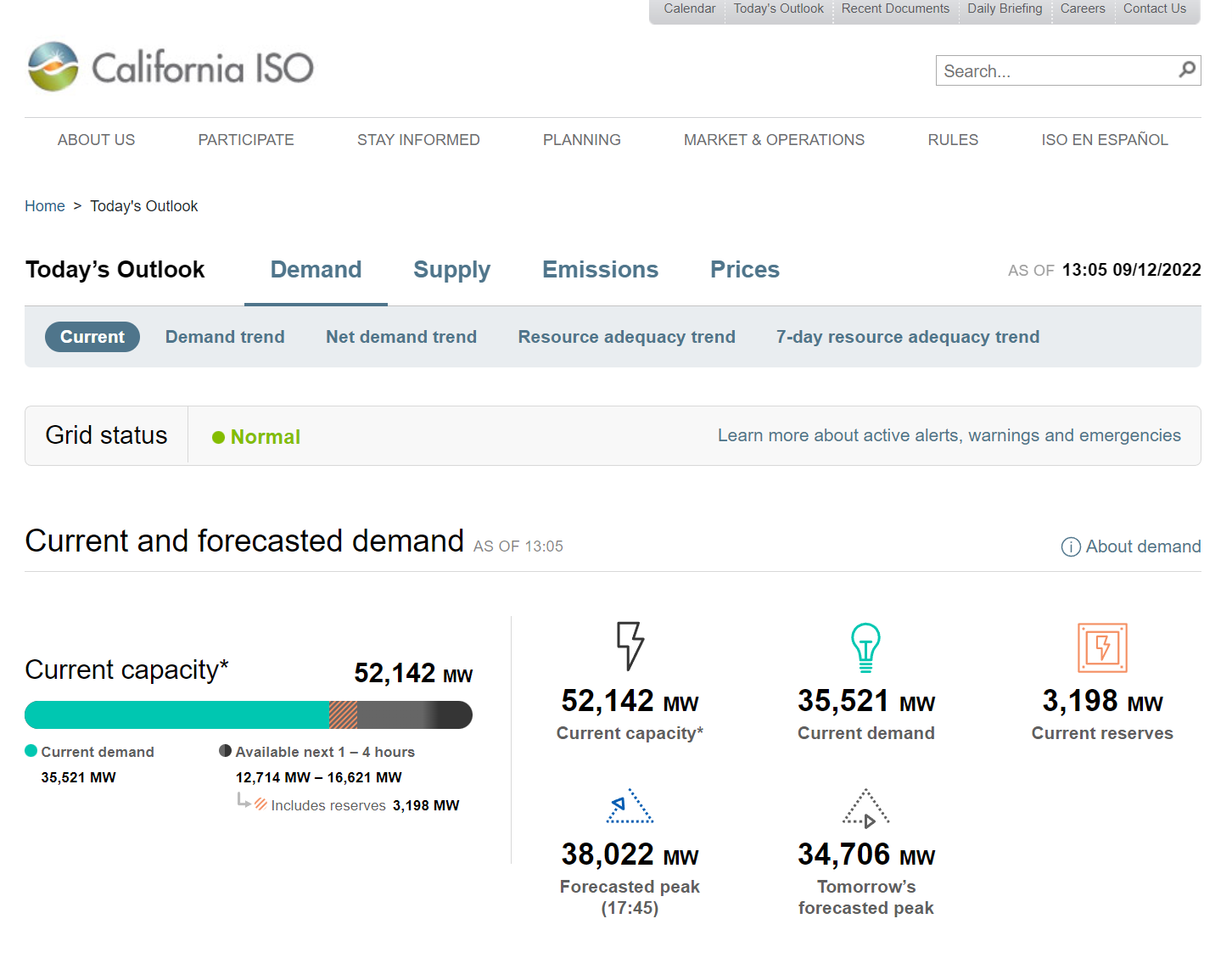This screenshot has height=958, width=1232.
Task: Click the orange current reserves icon
Action: click(x=1102, y=647)
